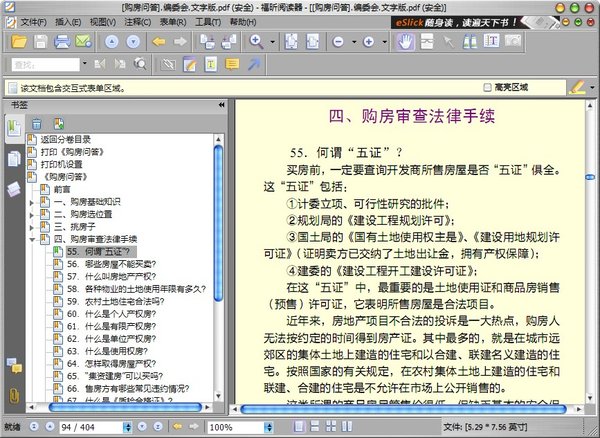Viewport: 600px width, 438px height.
Task: Select the Hand tool
Action: tap(405, 41)
